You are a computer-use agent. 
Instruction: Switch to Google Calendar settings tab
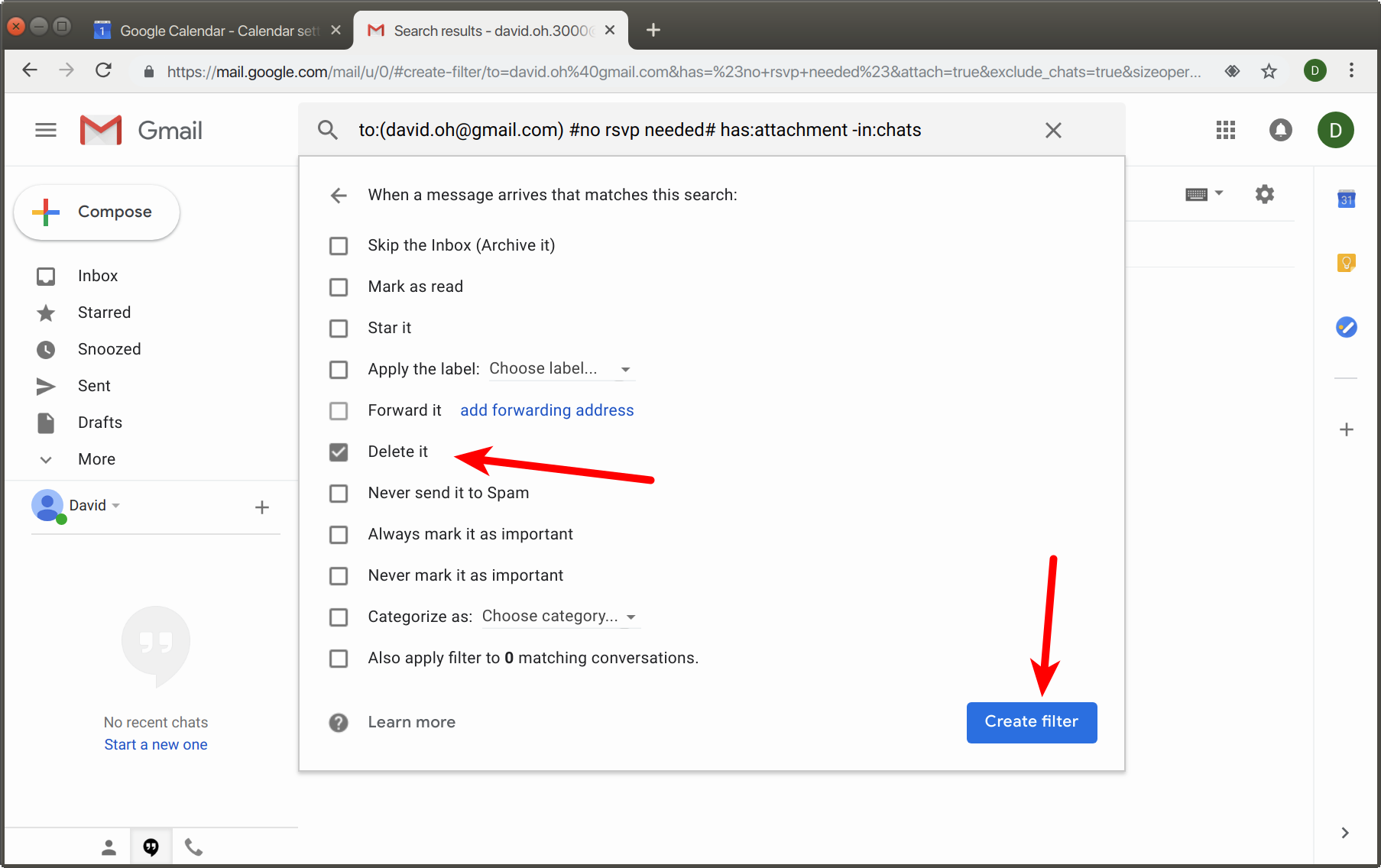coord(218,31)
